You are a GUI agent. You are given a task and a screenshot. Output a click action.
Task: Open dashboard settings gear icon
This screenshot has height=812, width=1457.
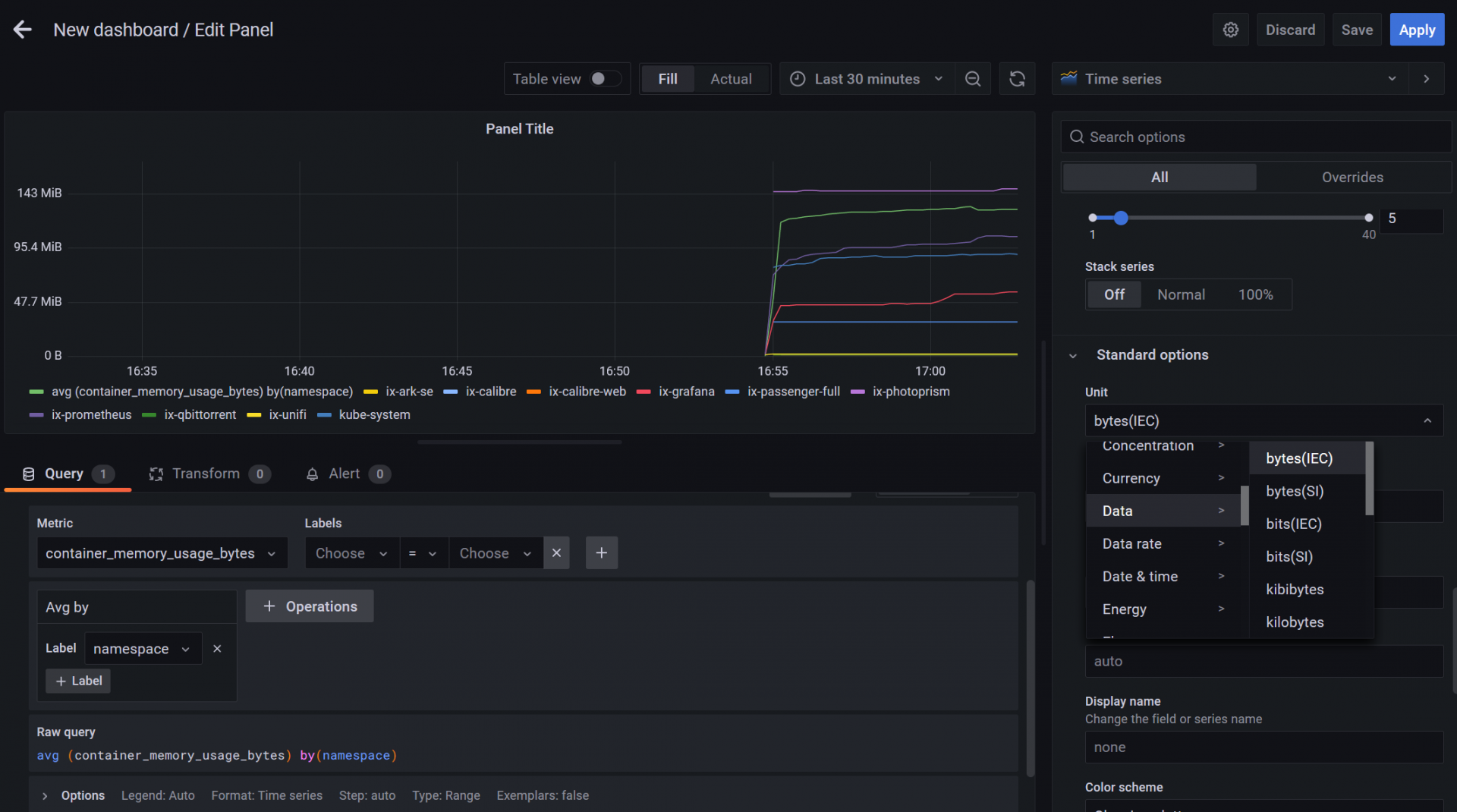[1230, 30]
